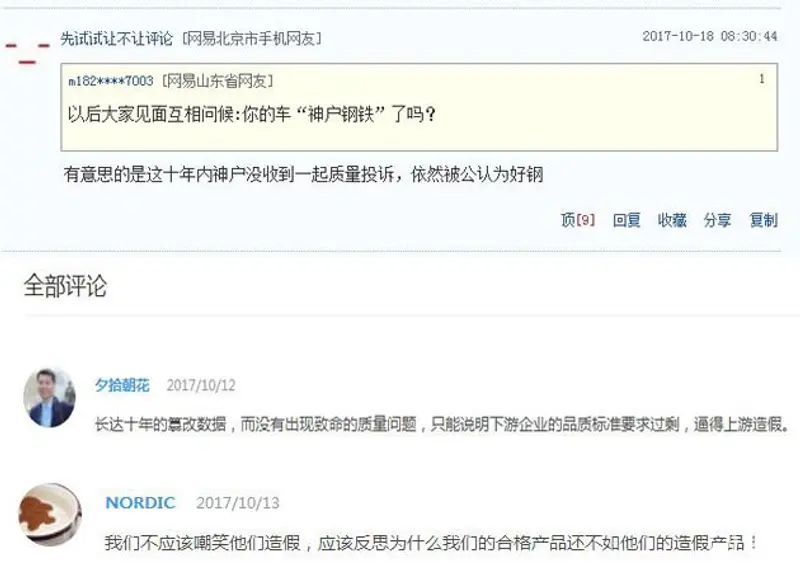Click the username NORDIC
The width and height of the screenshot is (800, 568).
pos(140,503)
